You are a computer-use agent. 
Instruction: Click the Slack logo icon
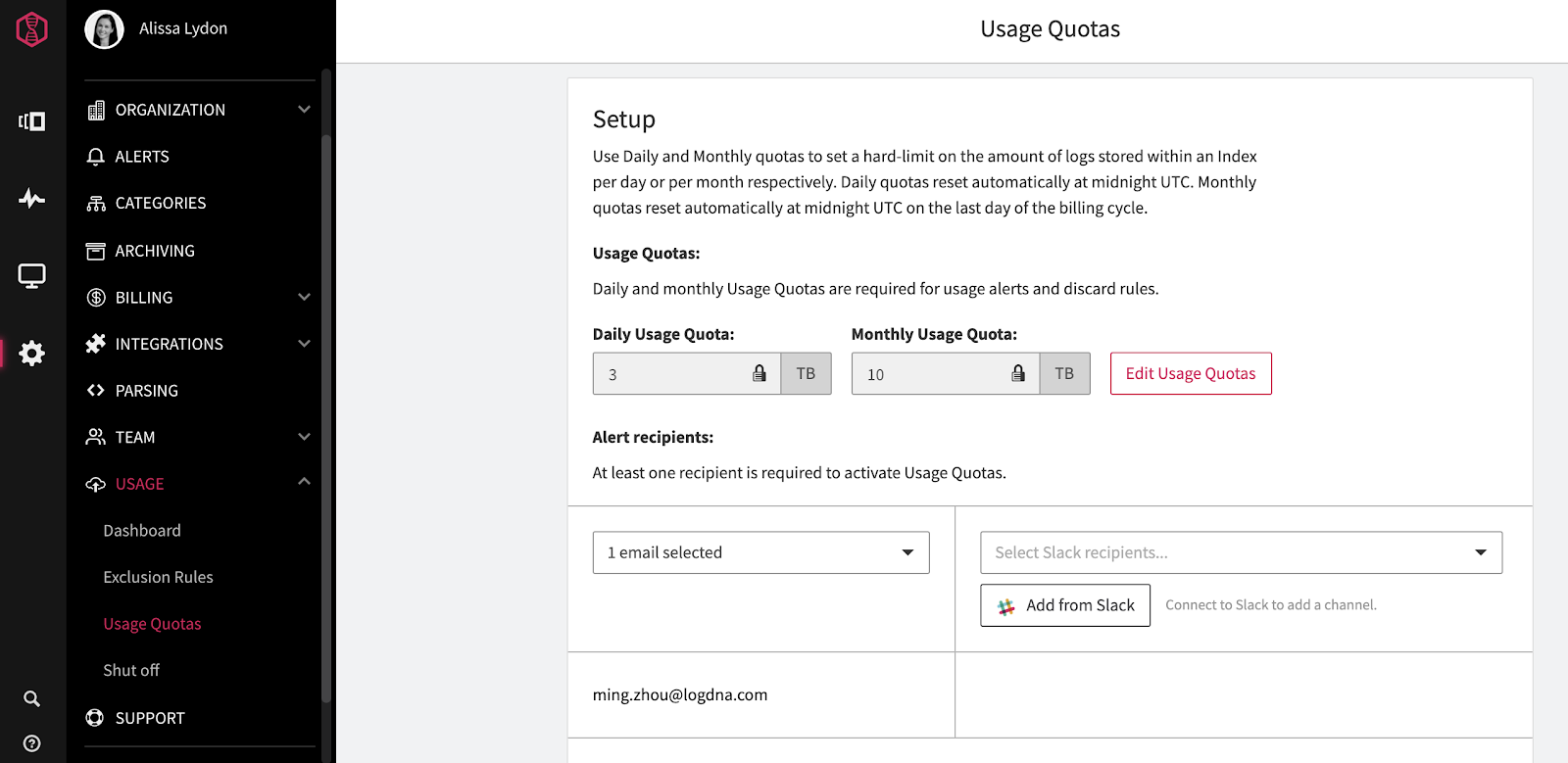click(x=1005, y=606)
